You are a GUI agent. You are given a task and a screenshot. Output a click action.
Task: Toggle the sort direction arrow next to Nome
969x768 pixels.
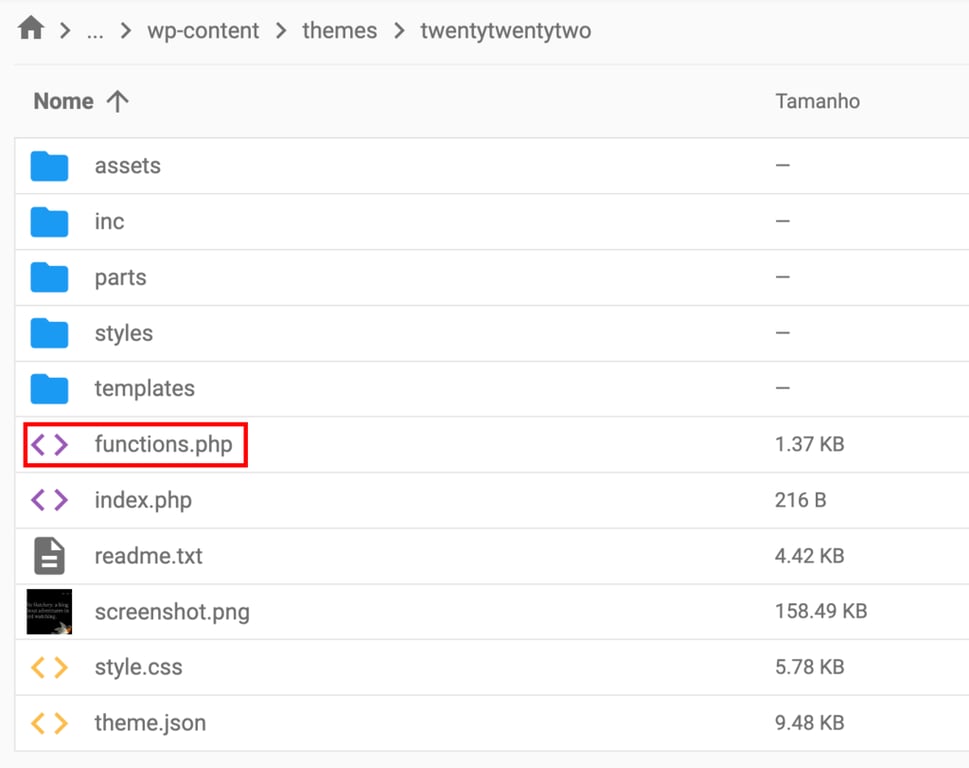tap(118, 100)
